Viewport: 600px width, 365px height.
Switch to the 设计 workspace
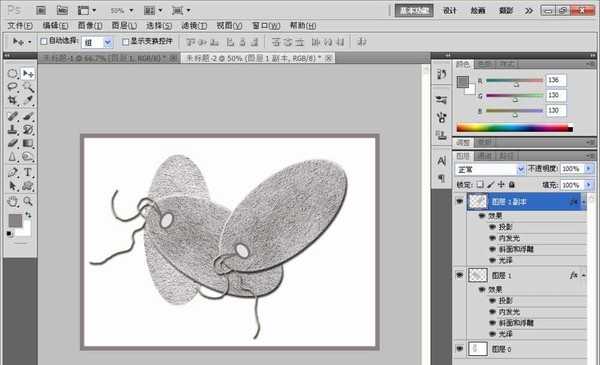(x=449, y=10)
